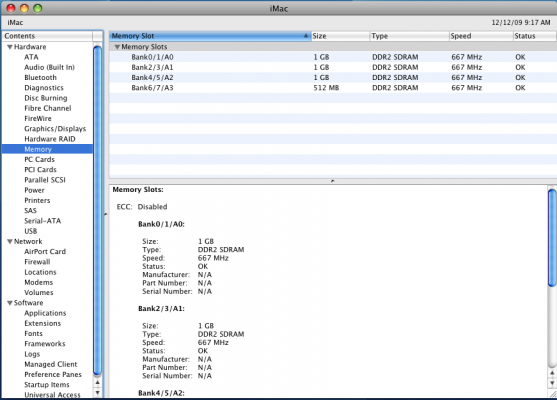
Task: Click the Memory Slot sort arrow
Action: [x=306, y=36]
